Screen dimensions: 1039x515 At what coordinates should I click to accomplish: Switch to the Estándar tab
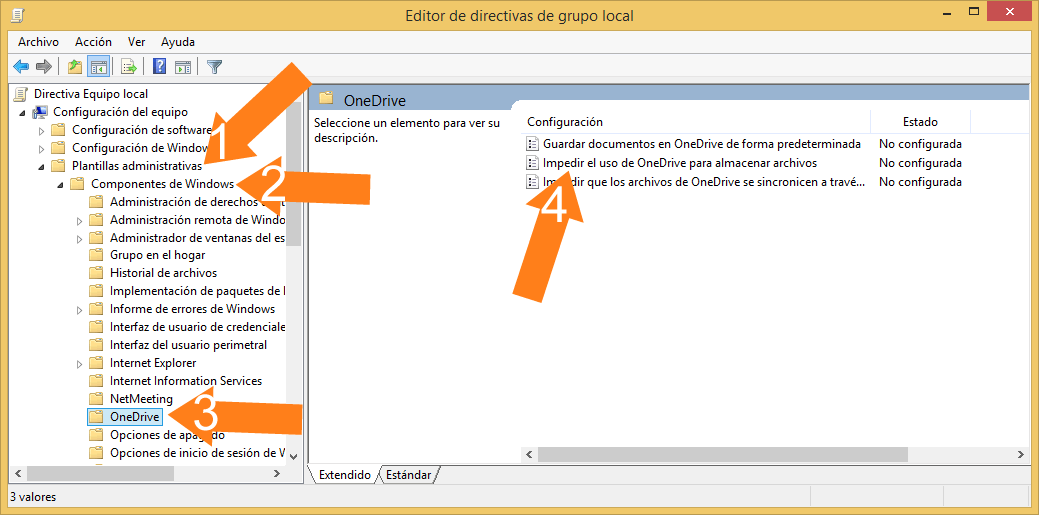[408, 475]
